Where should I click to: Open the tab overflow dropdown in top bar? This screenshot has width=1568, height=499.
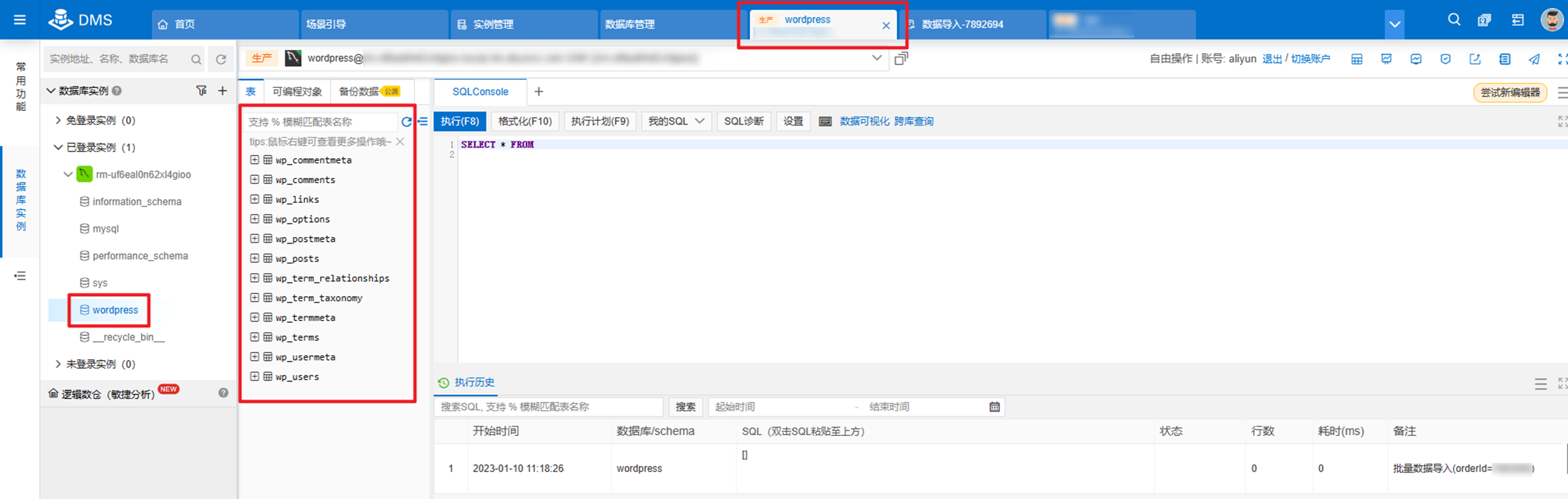(x=1395, y=24)
